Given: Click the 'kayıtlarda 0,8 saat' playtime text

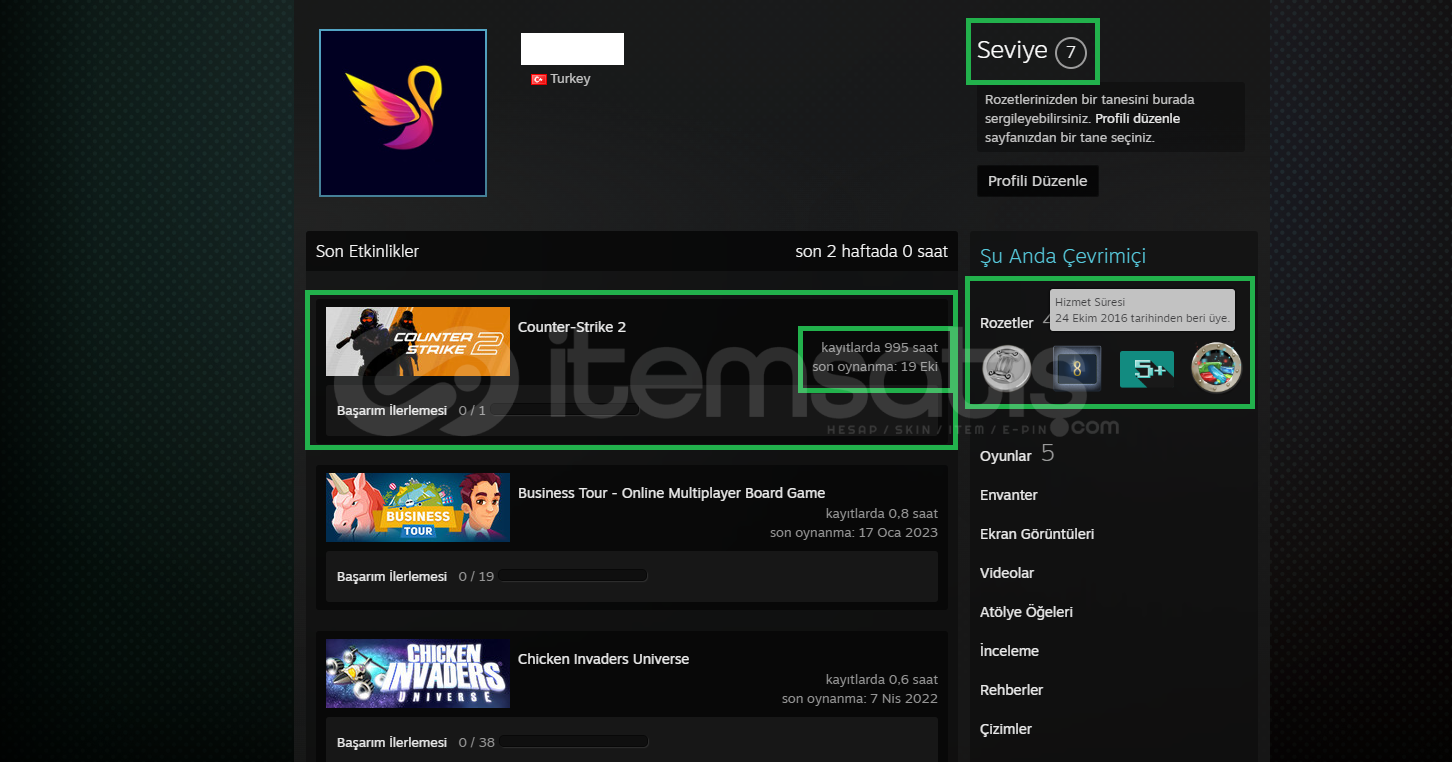Looking at the screenshot, I should click(x=882, y=514).
